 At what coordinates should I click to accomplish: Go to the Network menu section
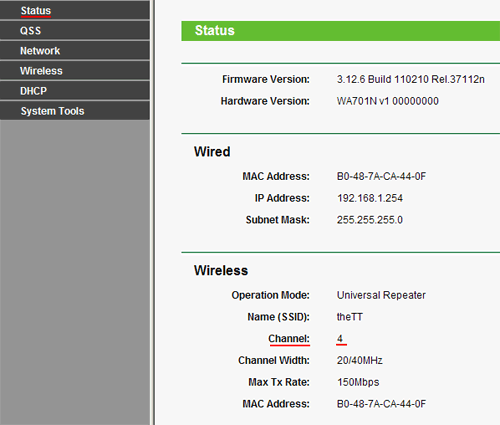[x=75, y=51]
